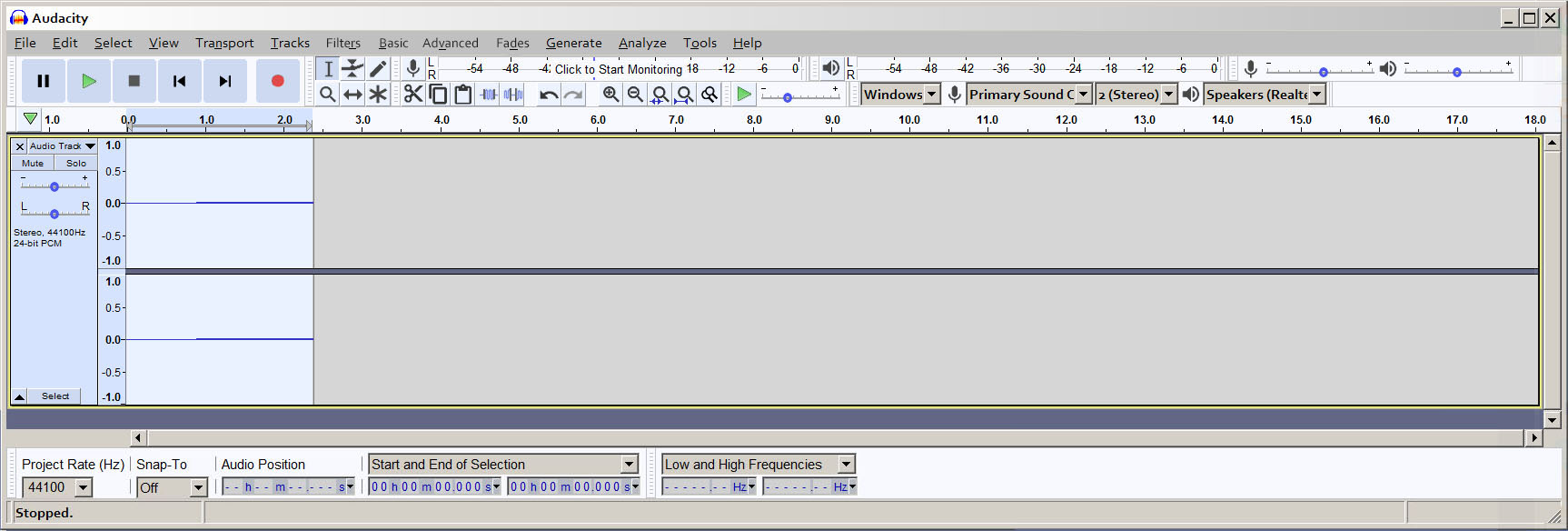
Task: Open the Tracks menu
Action: pyautogui.click(x=290, y=43)
